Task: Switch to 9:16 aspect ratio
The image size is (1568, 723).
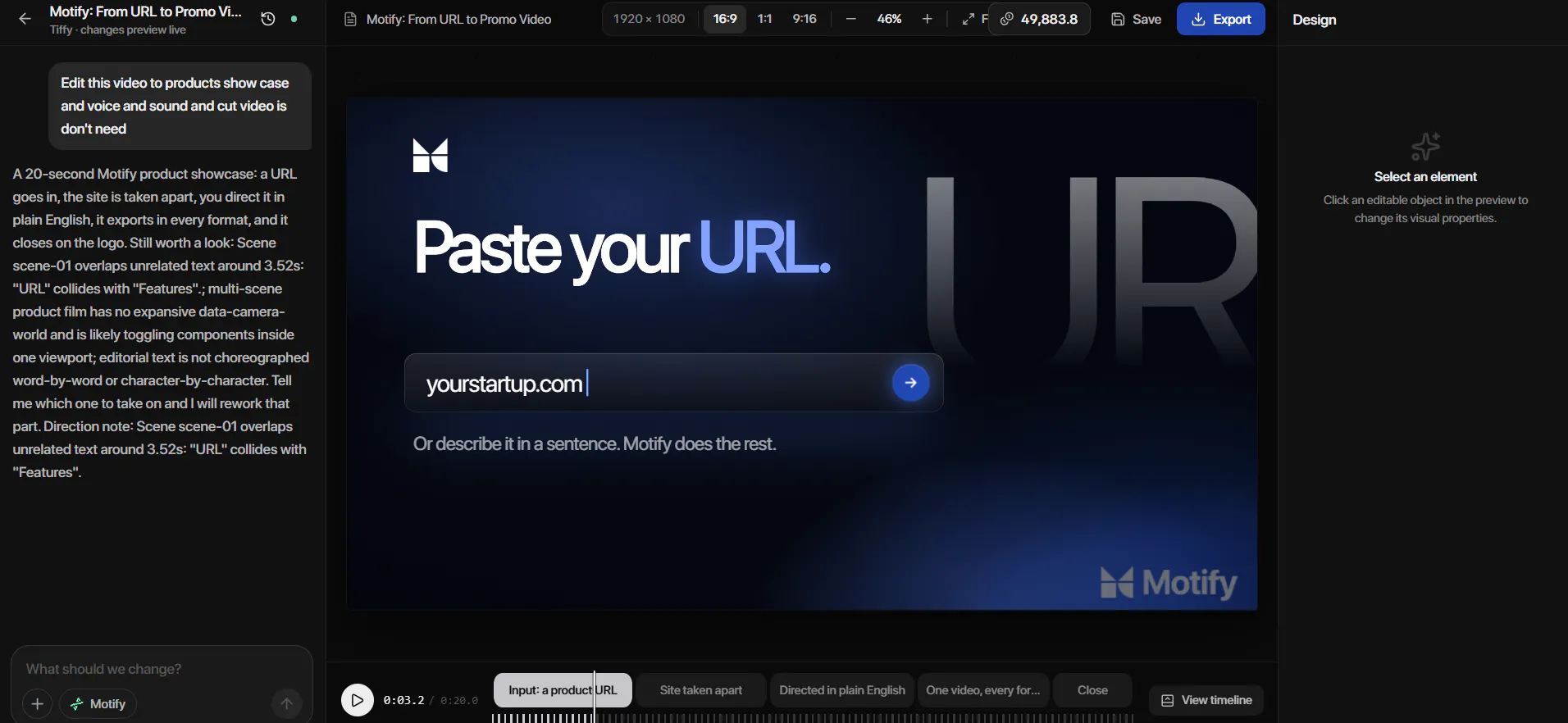Action: point(805,19)
